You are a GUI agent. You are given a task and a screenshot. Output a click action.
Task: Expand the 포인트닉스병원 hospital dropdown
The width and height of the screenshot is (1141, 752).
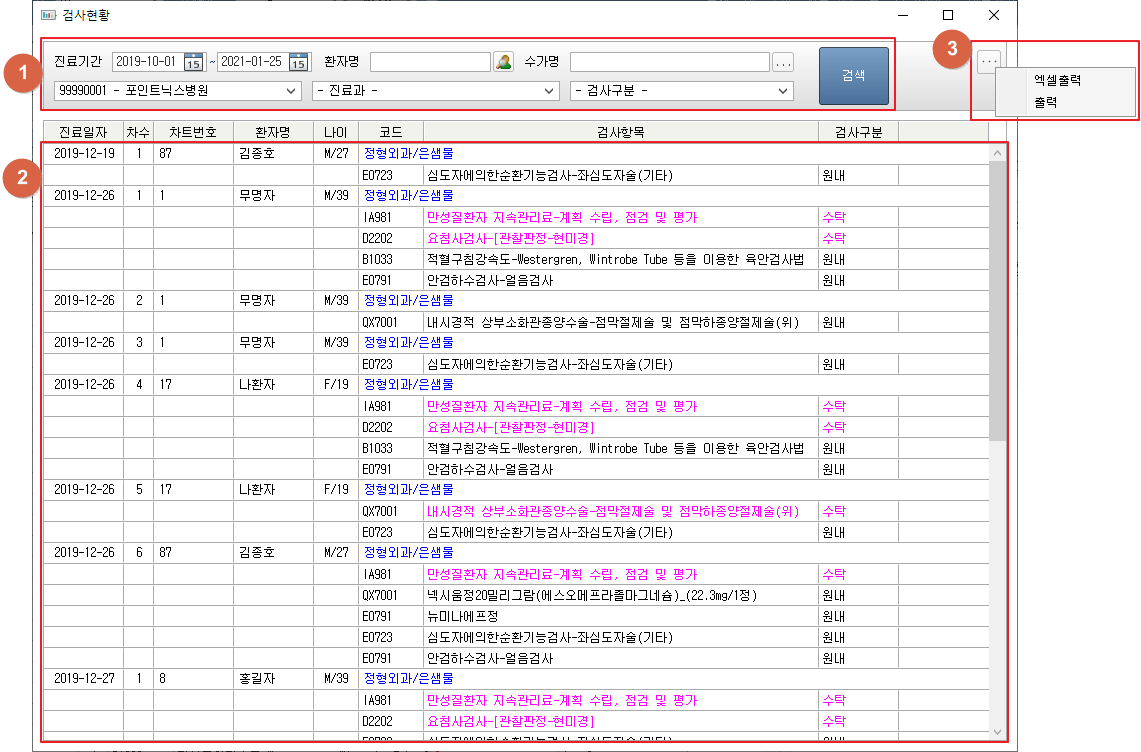[178, 91]
